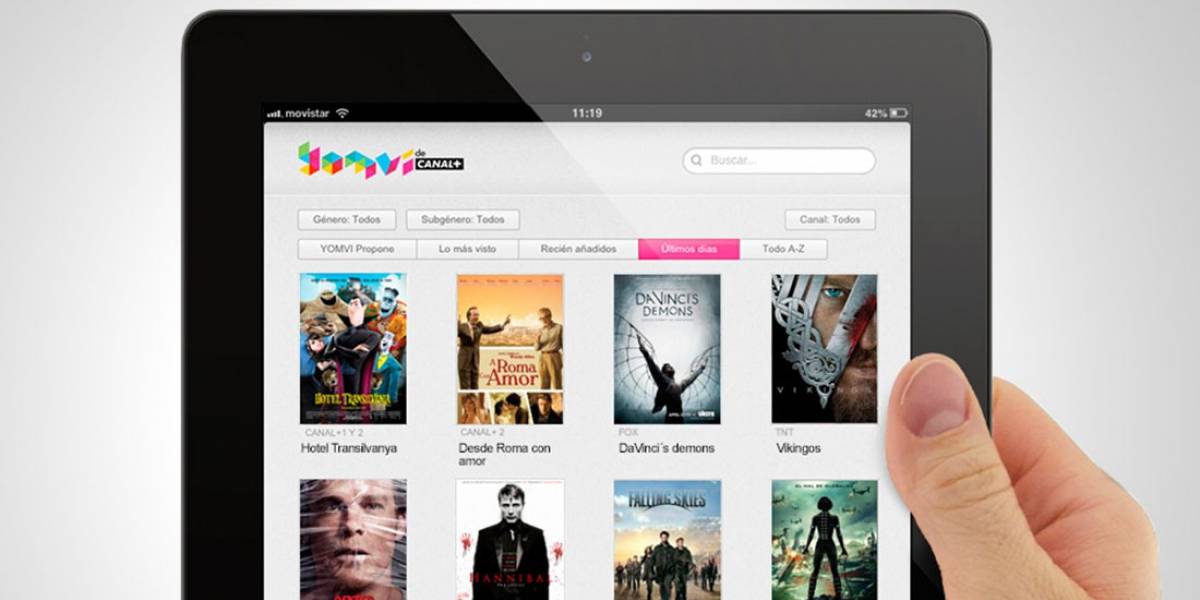This screenshot has height=600, width=1200.
Task: Open the Género: Todos dropdown
Action: click(x=347, y=220)
